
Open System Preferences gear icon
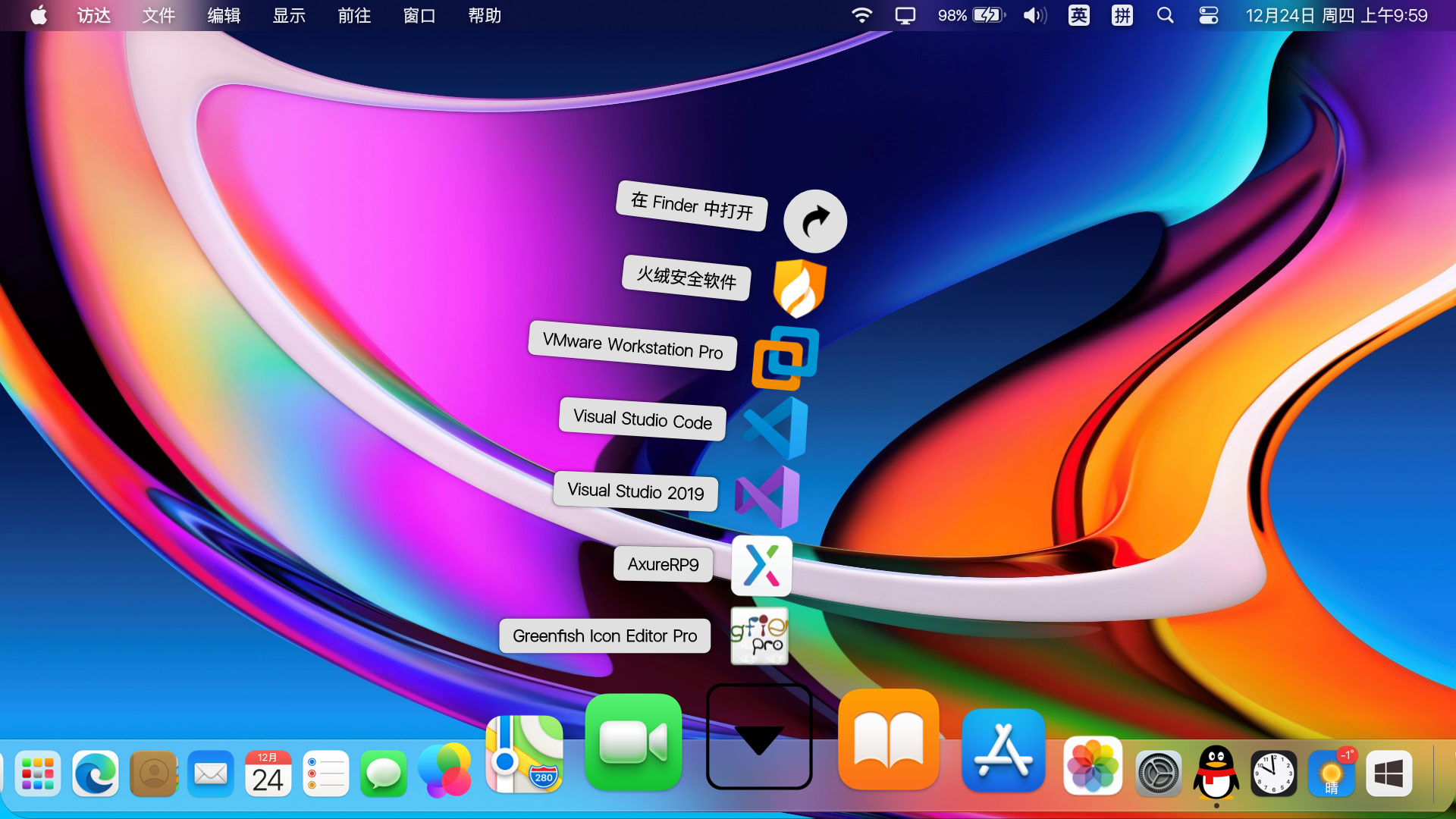point(1159,773)
